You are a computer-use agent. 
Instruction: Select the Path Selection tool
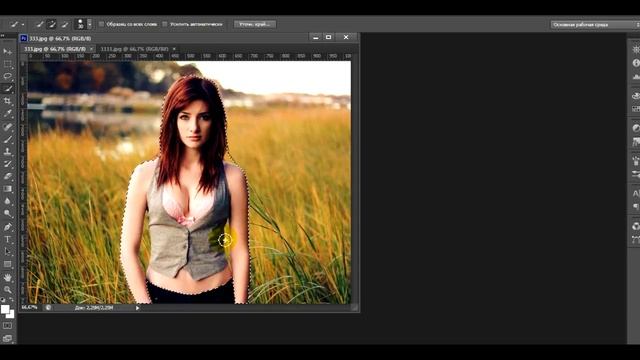coord(7,252)
